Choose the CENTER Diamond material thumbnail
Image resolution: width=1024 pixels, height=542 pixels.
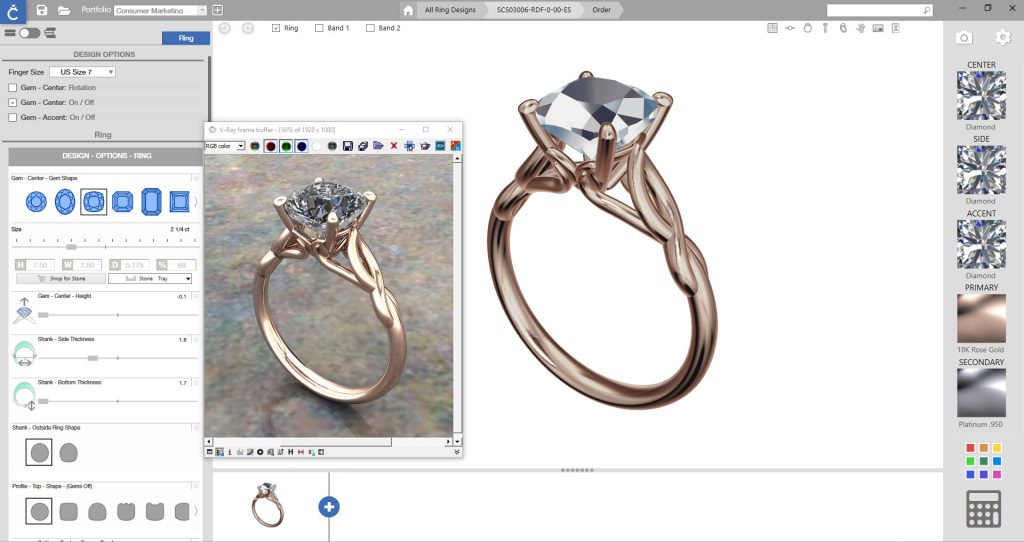tap(981, 96)
